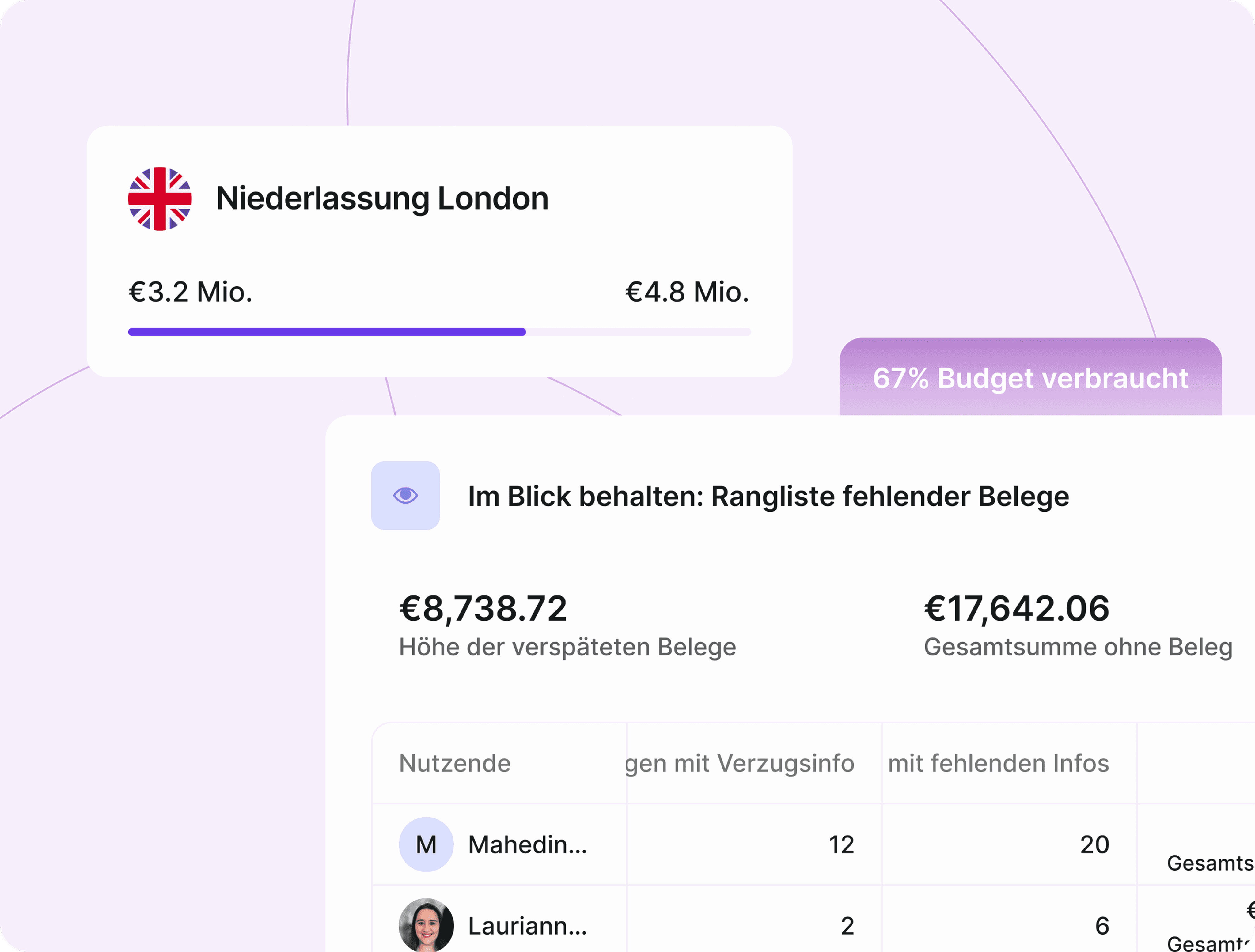
Task: Select the Niederlassung London title
Action: [x=382, y=198]
